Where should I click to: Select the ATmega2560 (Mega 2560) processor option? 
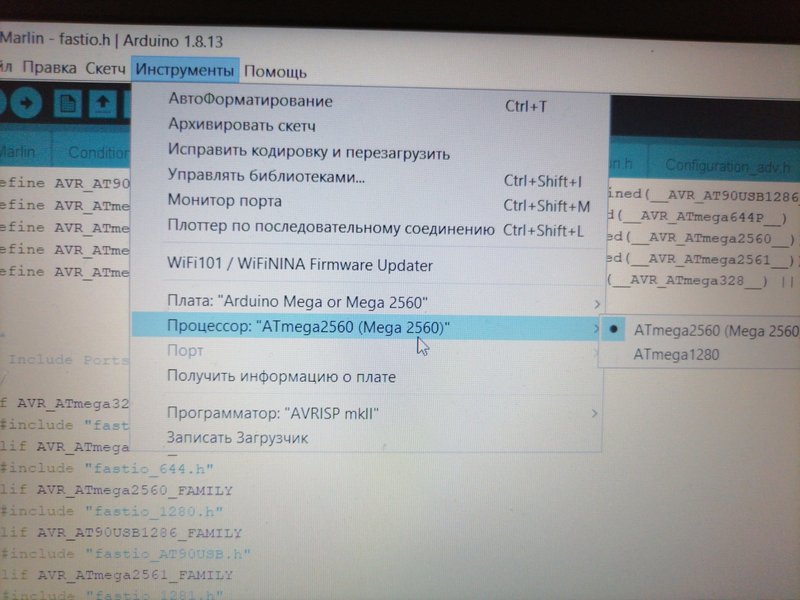point(699,330)
